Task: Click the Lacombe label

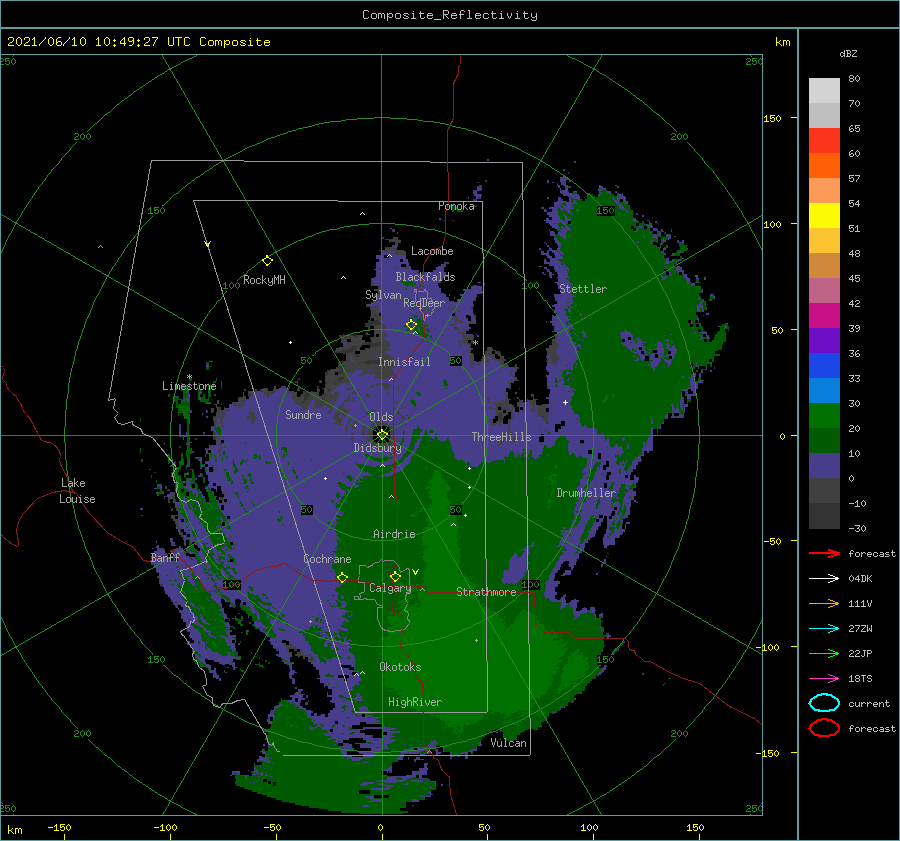Action: [432, 251]
